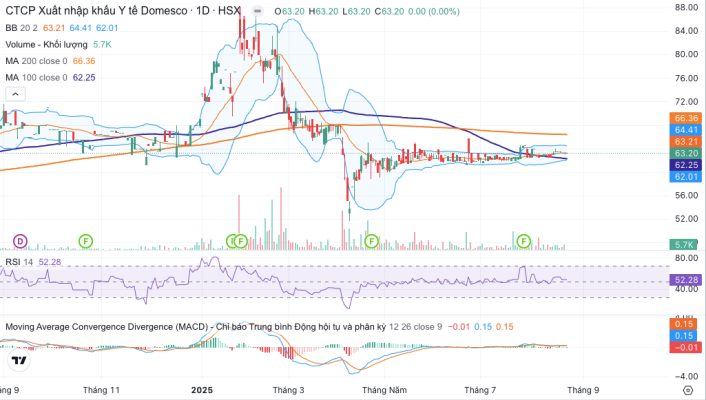The width and height of the screenshot is (706, 400).
Task: Click dark purple 62.25 price tag
Action: [686, 165]
